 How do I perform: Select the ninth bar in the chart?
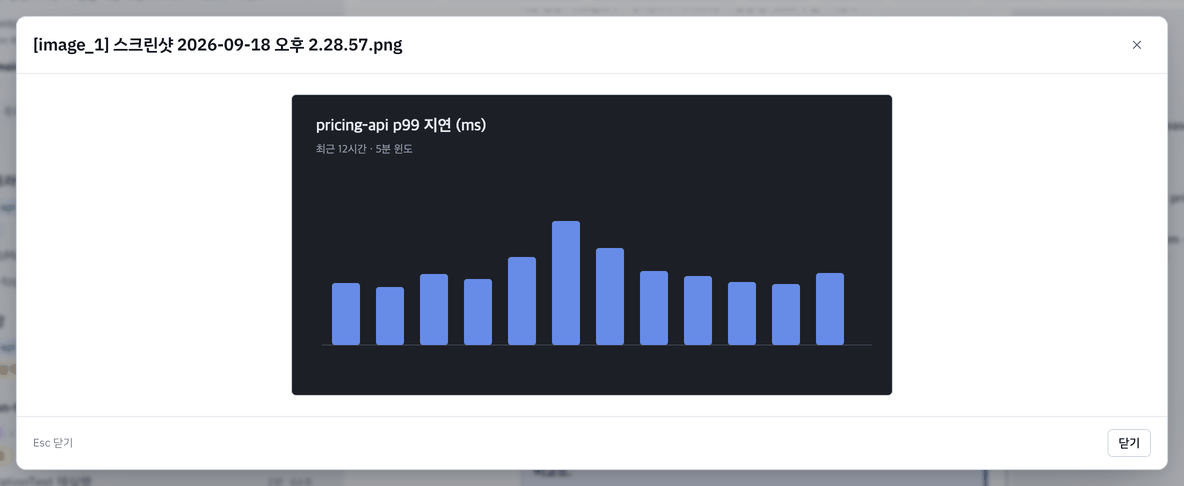[x=698, y=310]
